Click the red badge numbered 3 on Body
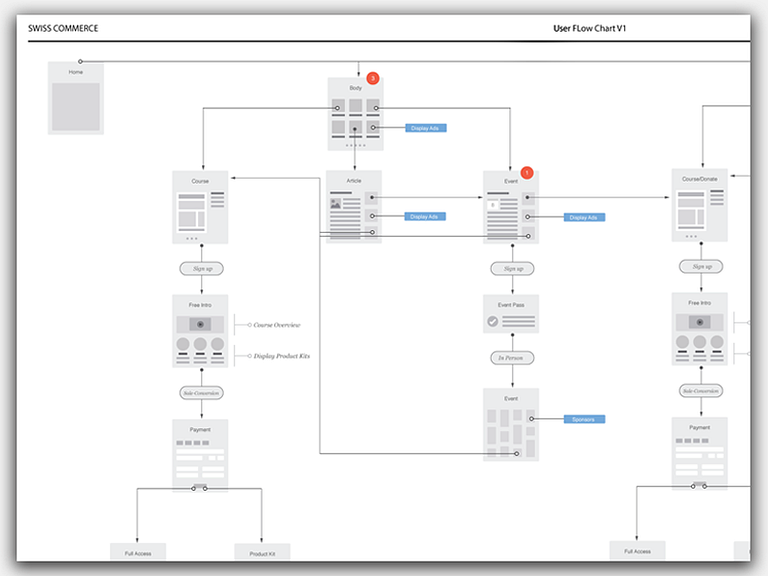 (x=373, y=78)
